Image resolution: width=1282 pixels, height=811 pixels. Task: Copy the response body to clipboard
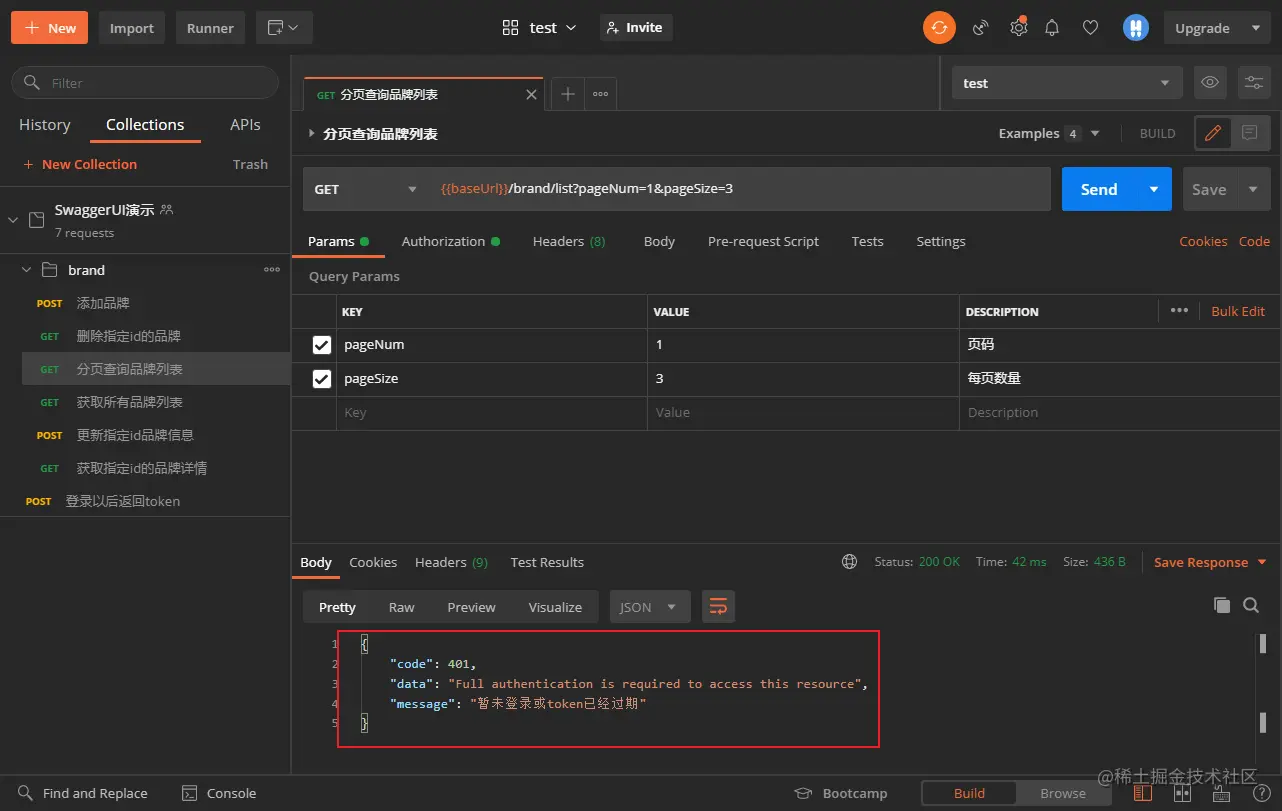[1221, 605]
